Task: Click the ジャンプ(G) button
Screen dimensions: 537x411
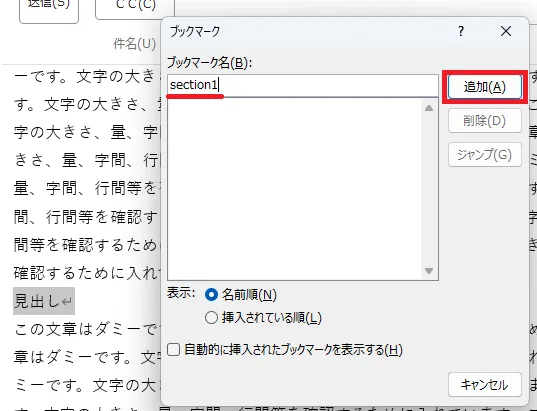Action: point(485,155)
